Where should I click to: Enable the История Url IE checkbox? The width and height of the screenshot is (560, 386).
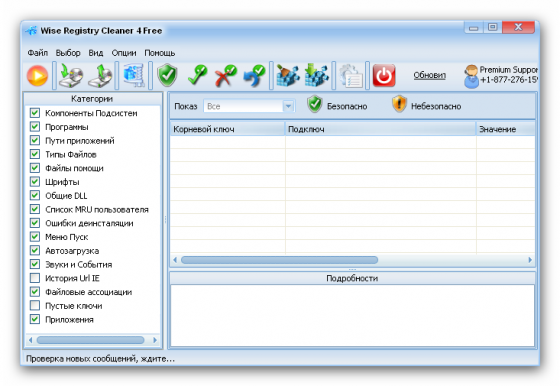click(x=35, y=278)
